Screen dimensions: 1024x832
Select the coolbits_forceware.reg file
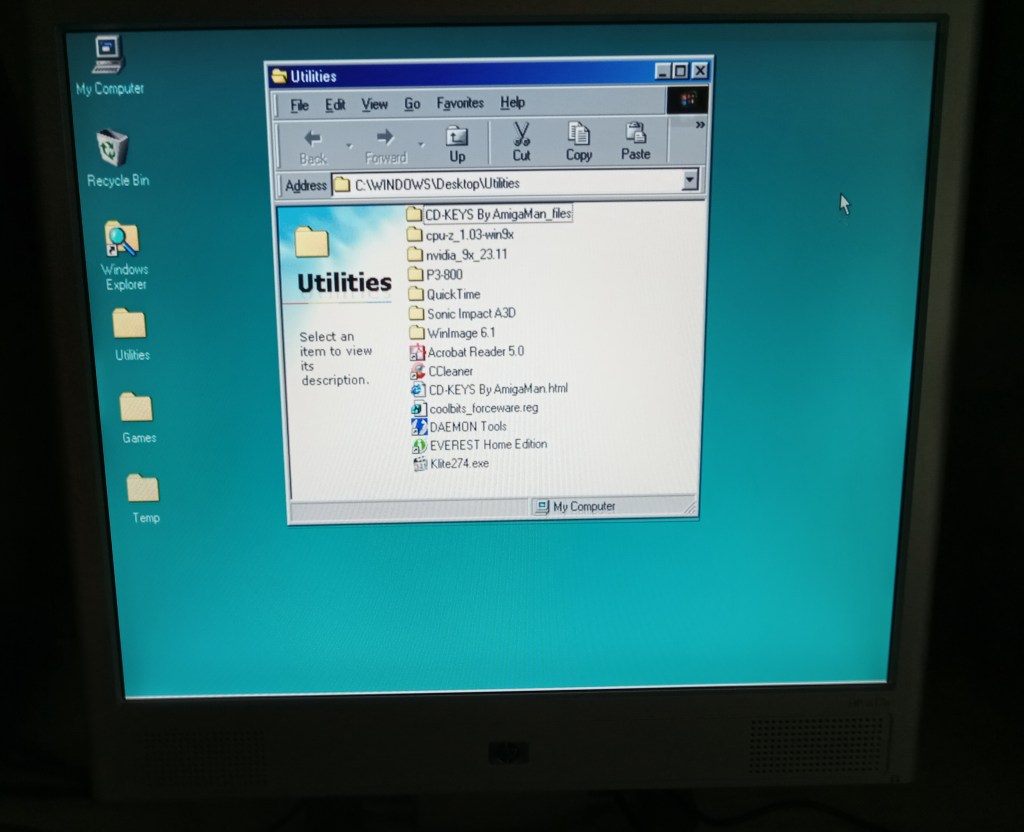click(x=482, y=408)
